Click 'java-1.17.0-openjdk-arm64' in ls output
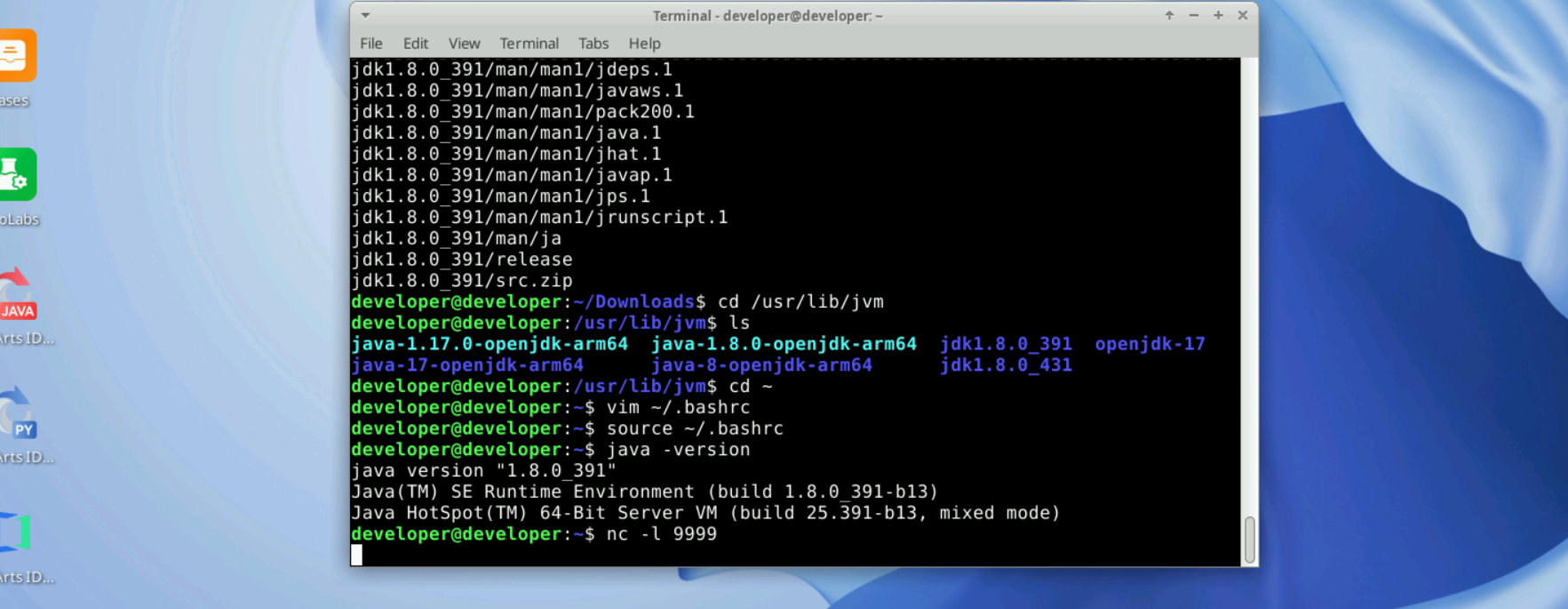Image resolution: width=1568 pixels, height=609 pixels. (490, 344)
